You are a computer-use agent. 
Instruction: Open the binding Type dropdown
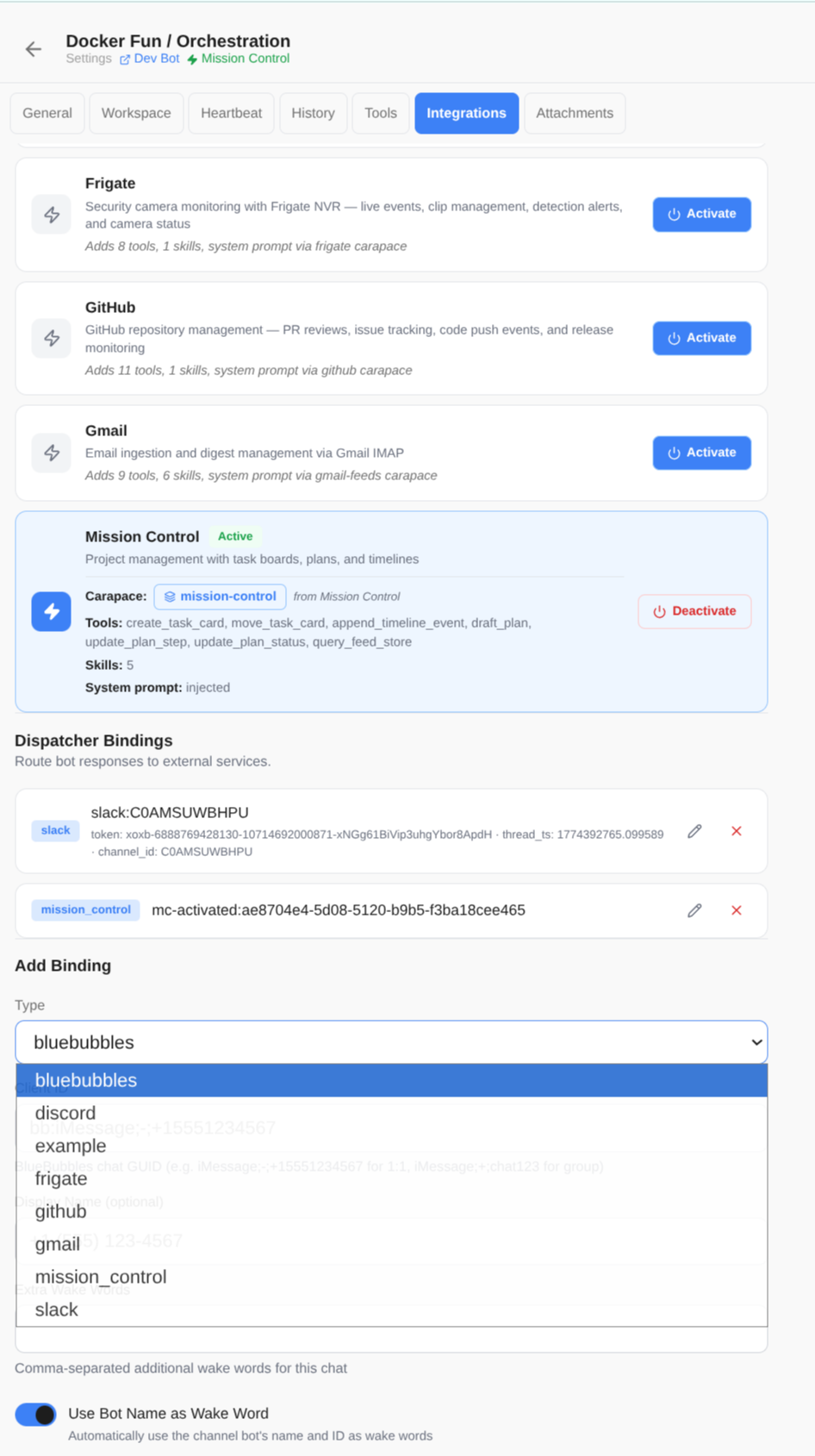[391, 1042]
